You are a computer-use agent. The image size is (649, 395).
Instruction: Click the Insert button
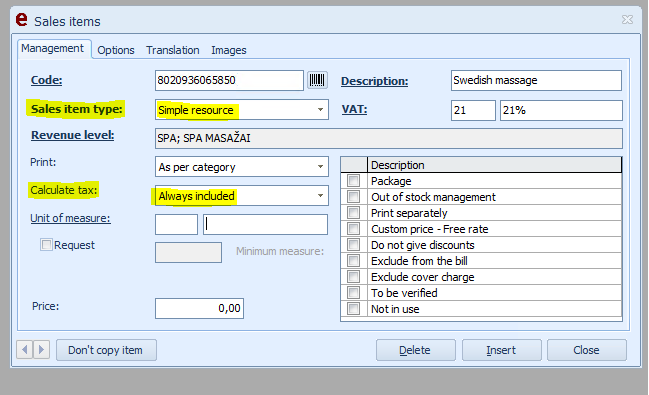(501, 350)
